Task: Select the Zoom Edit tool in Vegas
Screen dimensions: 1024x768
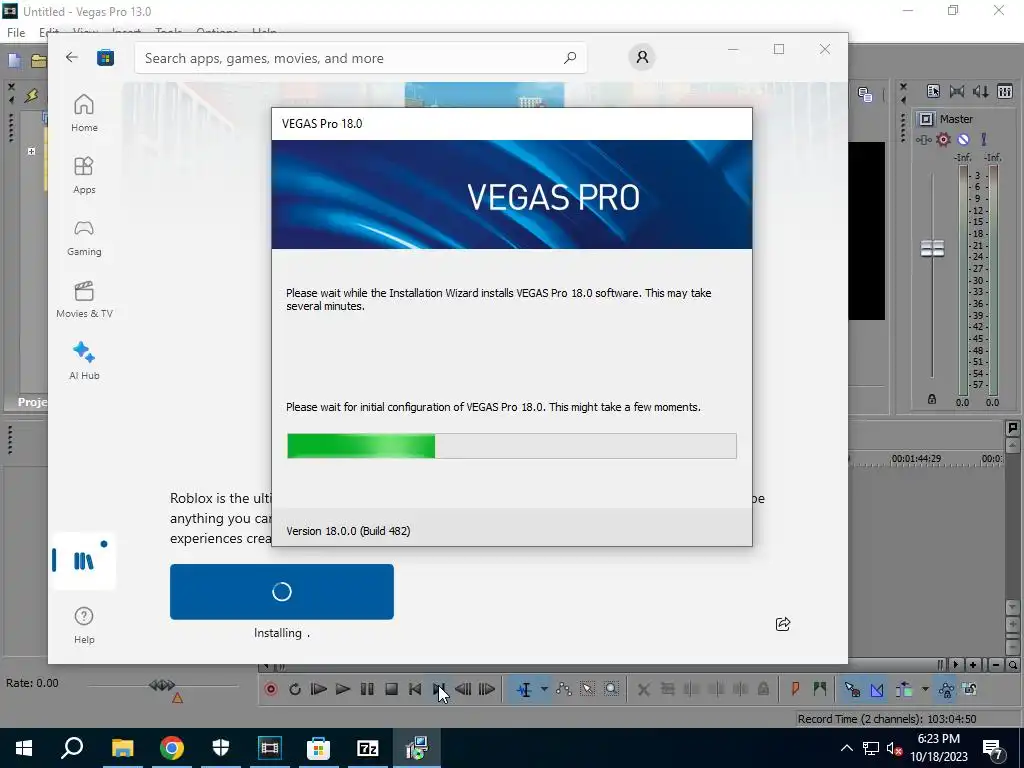Action: coord(611,689)
